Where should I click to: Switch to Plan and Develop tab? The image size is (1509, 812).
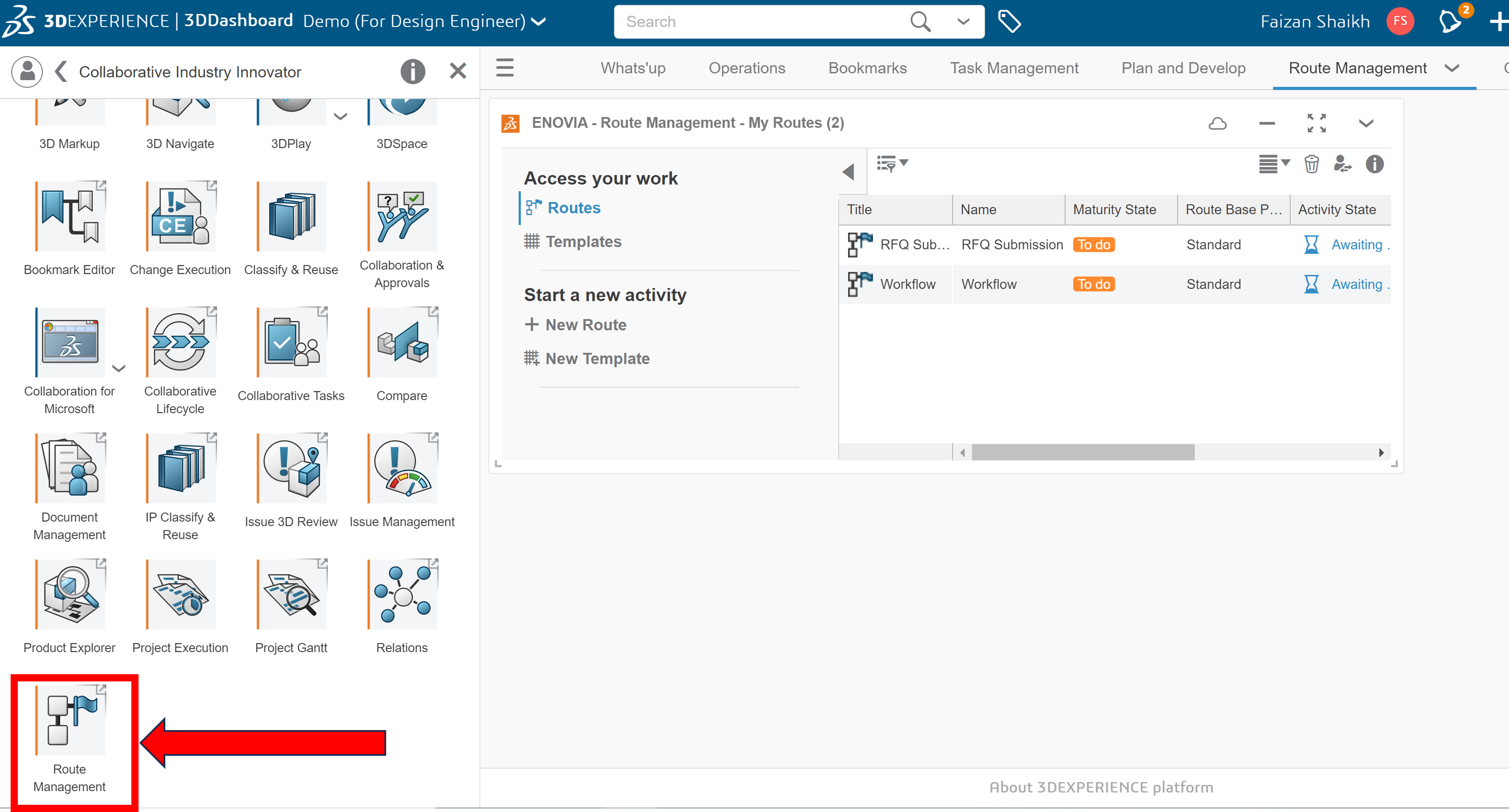(1183, 68)
